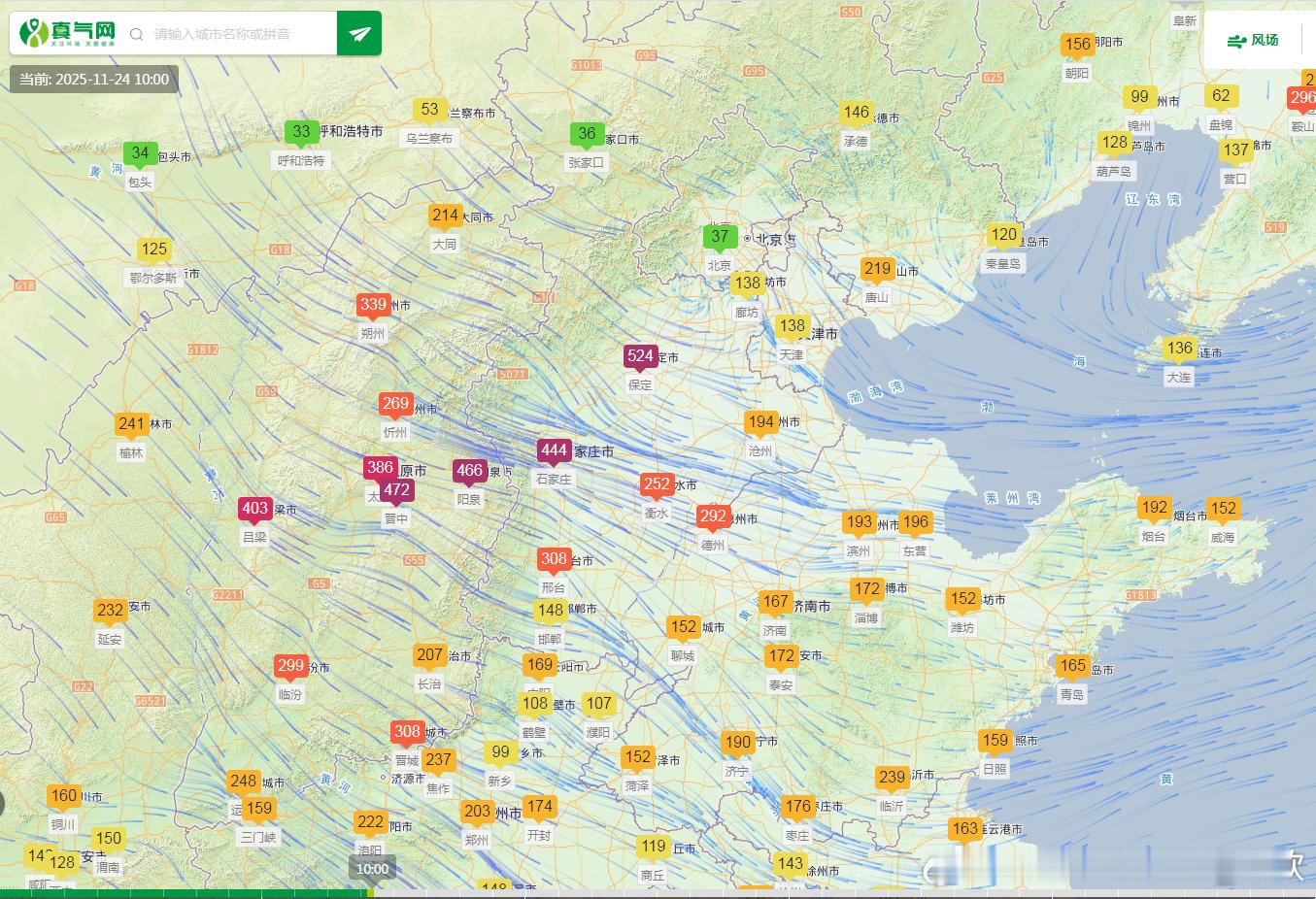Select Baoding's AQI marker showing 524
Screen dimensions: 1316x899
(x=640, y=358)
